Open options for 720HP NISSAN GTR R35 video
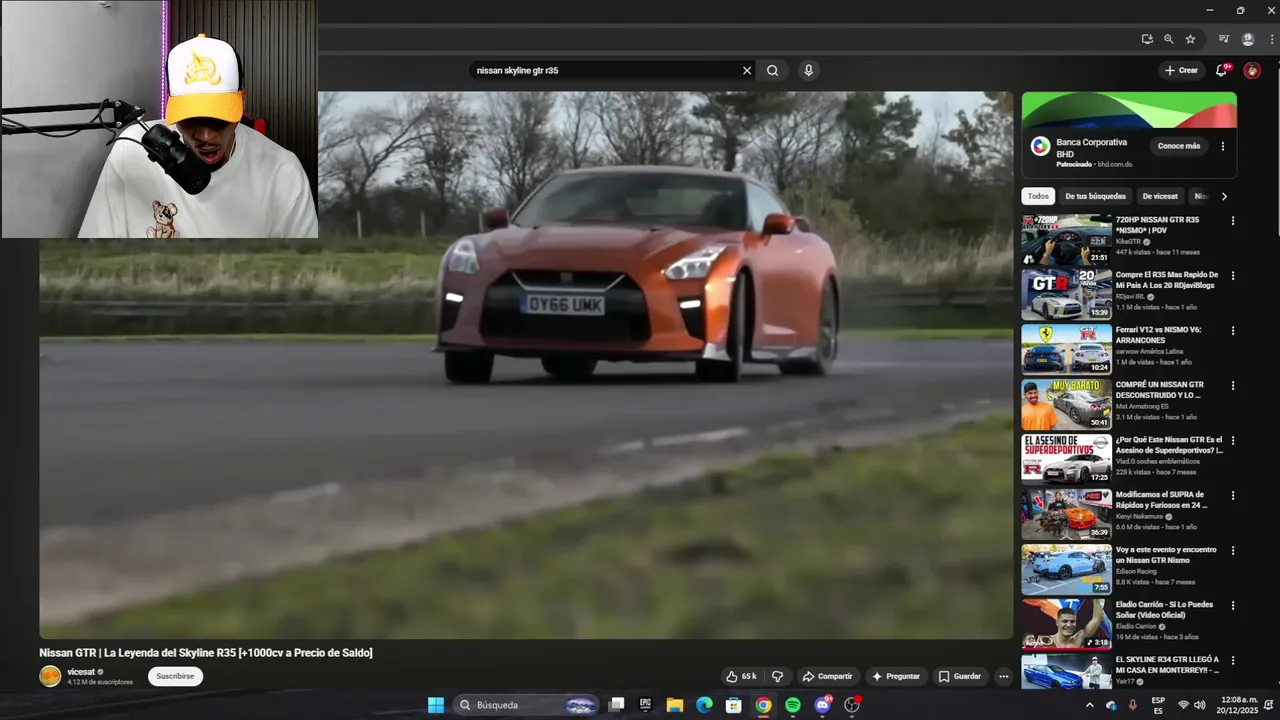 (1232, 221)
